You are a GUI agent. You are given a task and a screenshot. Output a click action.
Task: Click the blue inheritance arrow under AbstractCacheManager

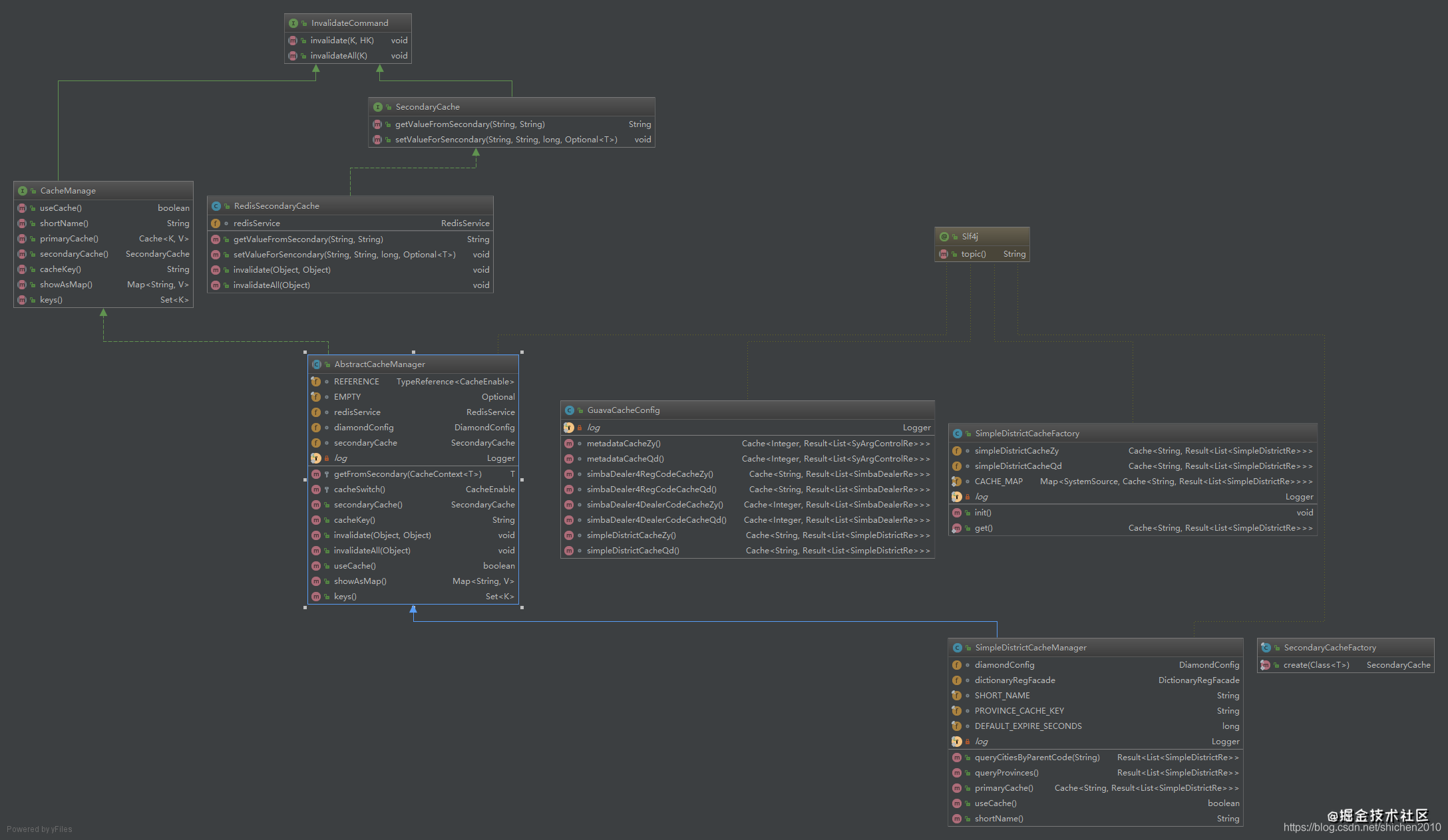pos(413,609)
